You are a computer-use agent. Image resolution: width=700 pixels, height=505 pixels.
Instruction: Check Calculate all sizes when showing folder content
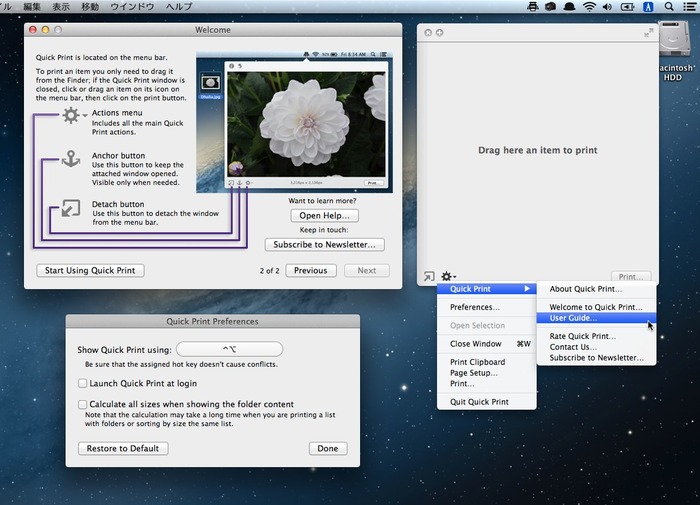82,404
